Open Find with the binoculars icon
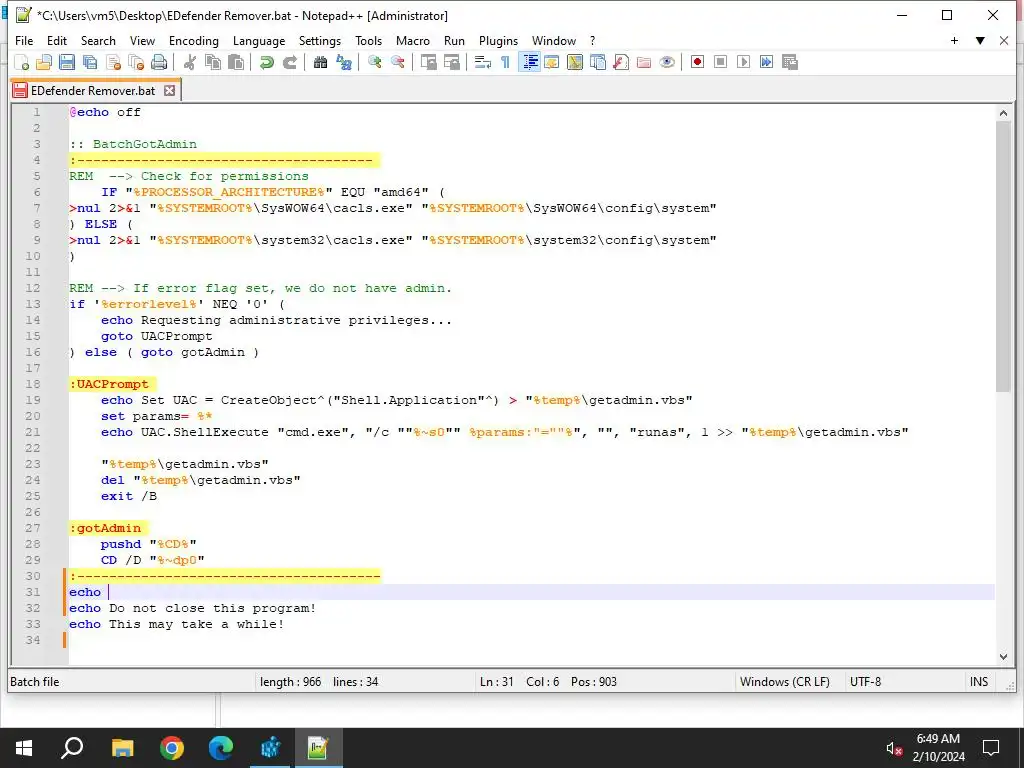This screenshot has width=1024, height=768. coord(320,62)
